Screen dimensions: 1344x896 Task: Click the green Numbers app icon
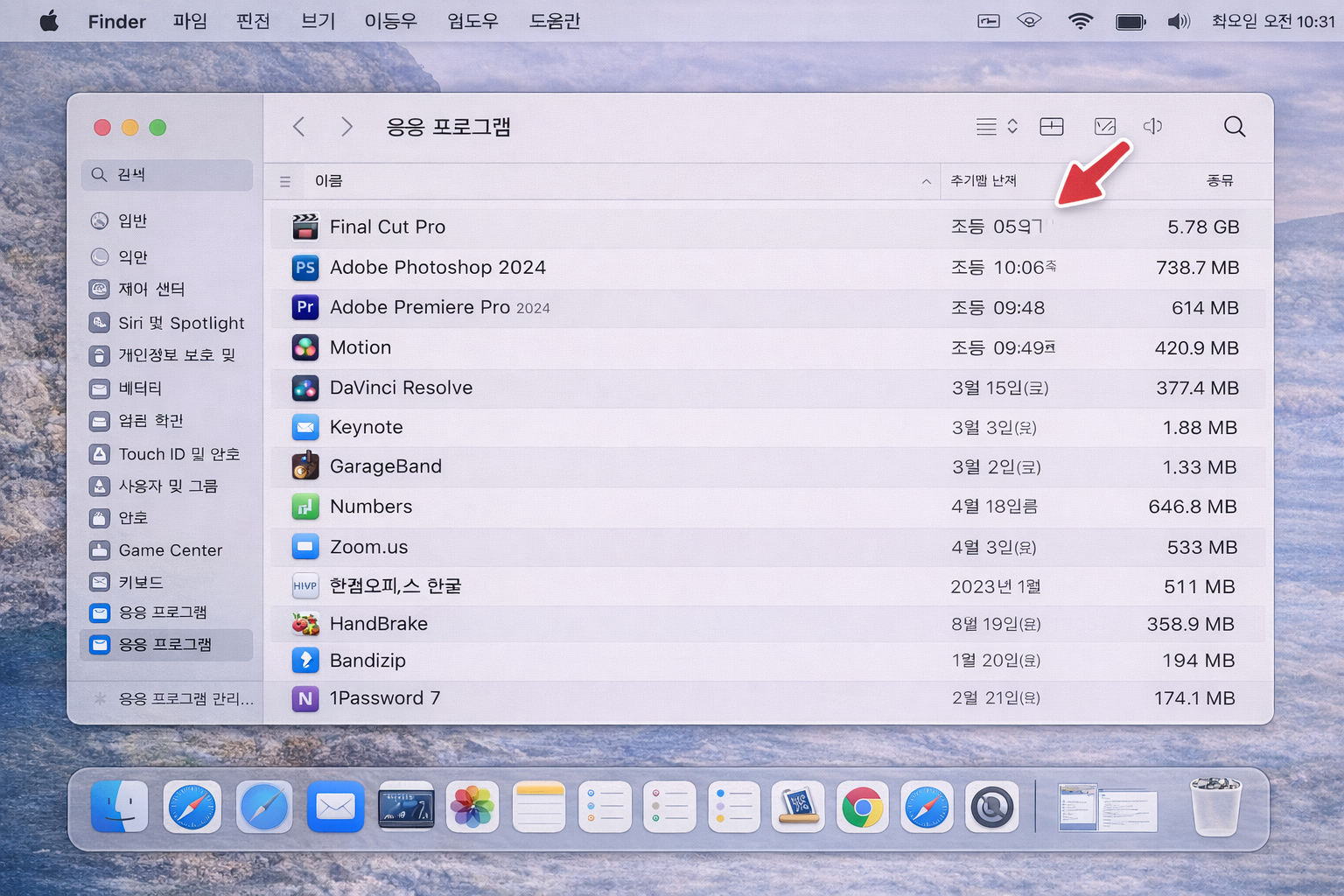click(305, 507)
